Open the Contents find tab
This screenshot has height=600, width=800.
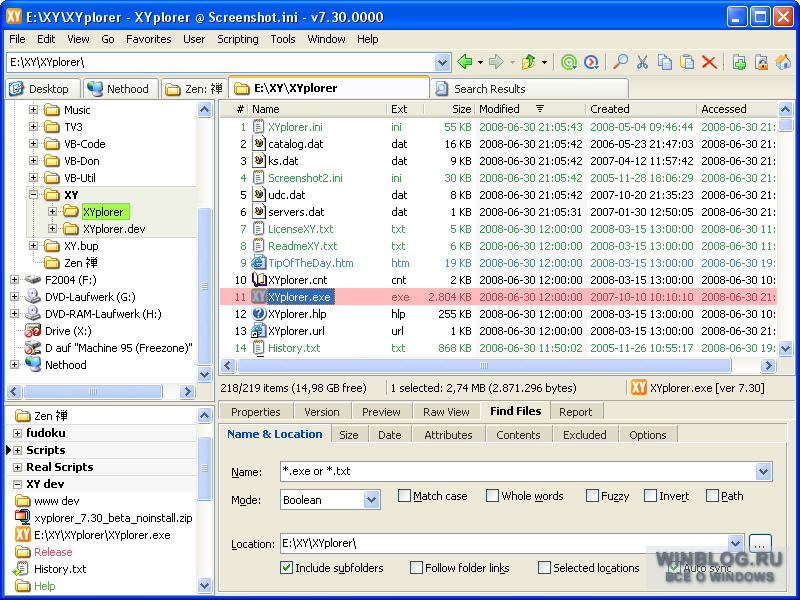coord(518,435)
